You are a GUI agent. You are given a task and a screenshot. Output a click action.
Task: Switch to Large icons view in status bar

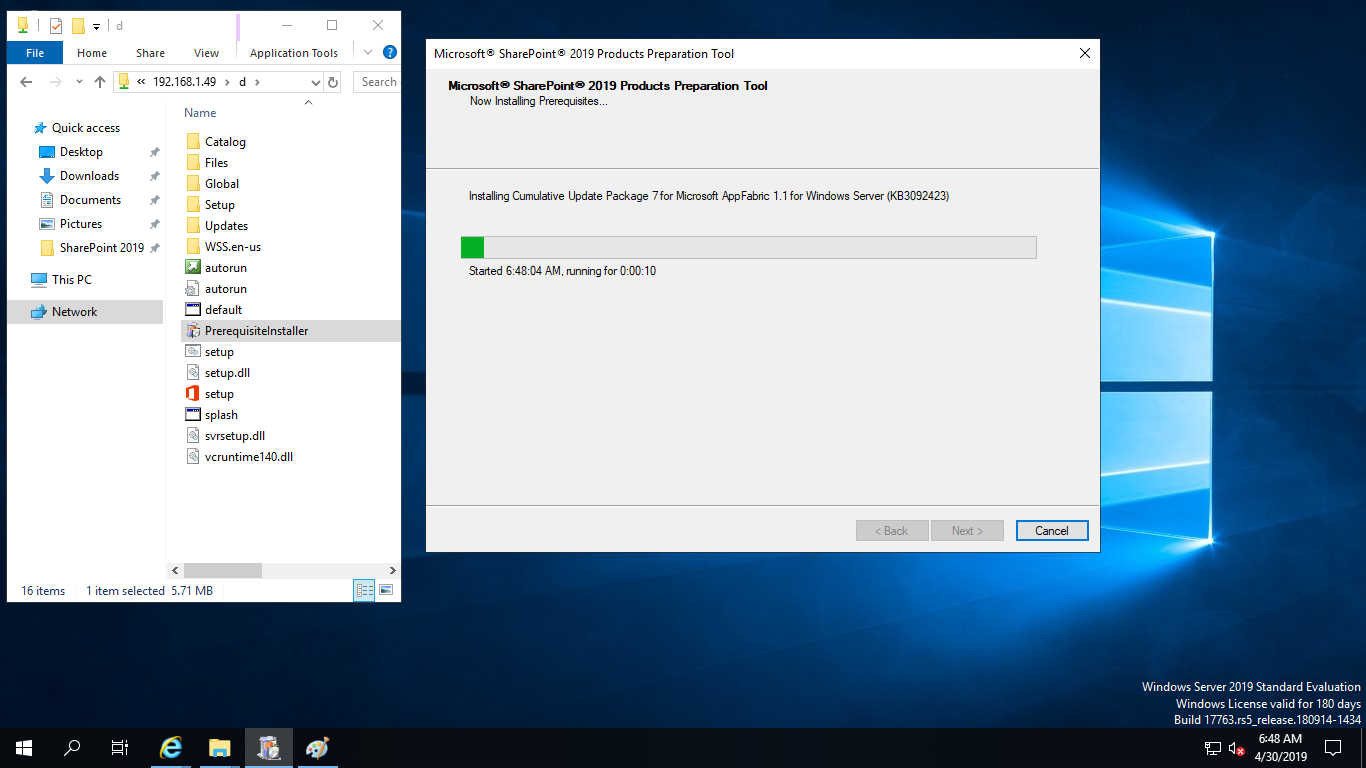point(386,590)
